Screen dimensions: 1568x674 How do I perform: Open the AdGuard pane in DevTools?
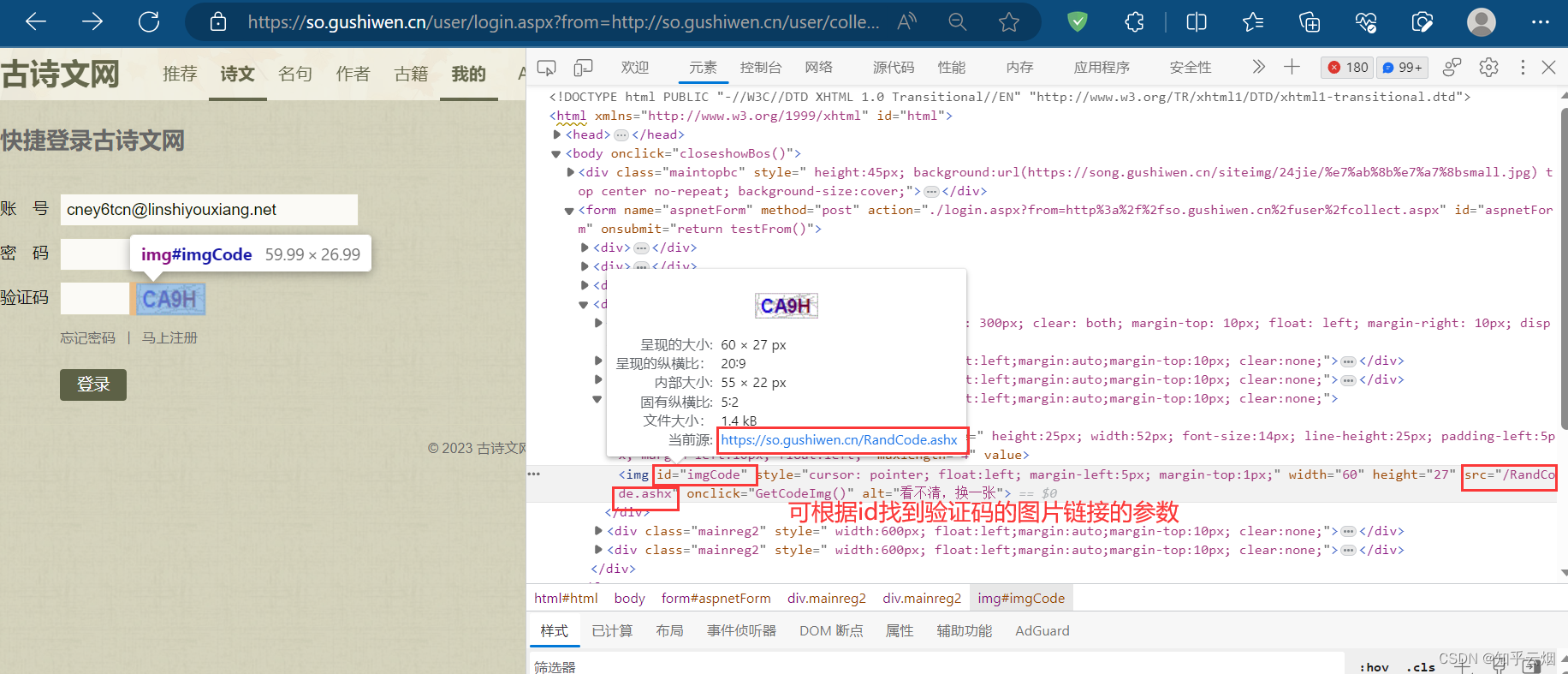coord(1042,631)
